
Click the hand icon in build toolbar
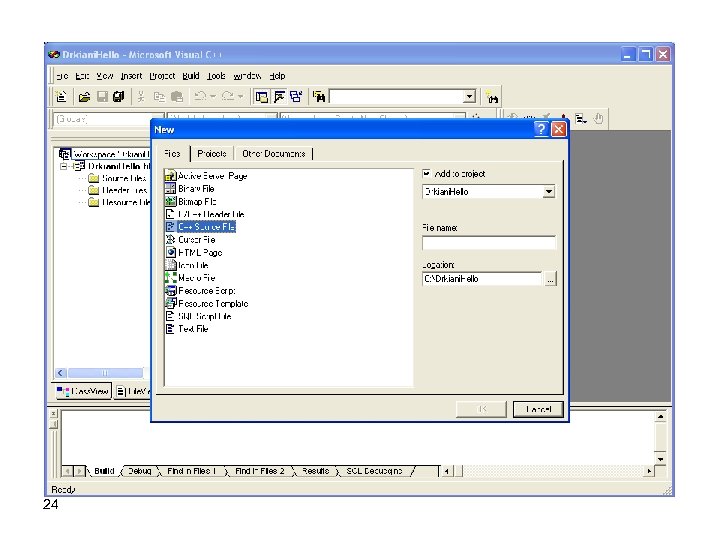(598, 118)
